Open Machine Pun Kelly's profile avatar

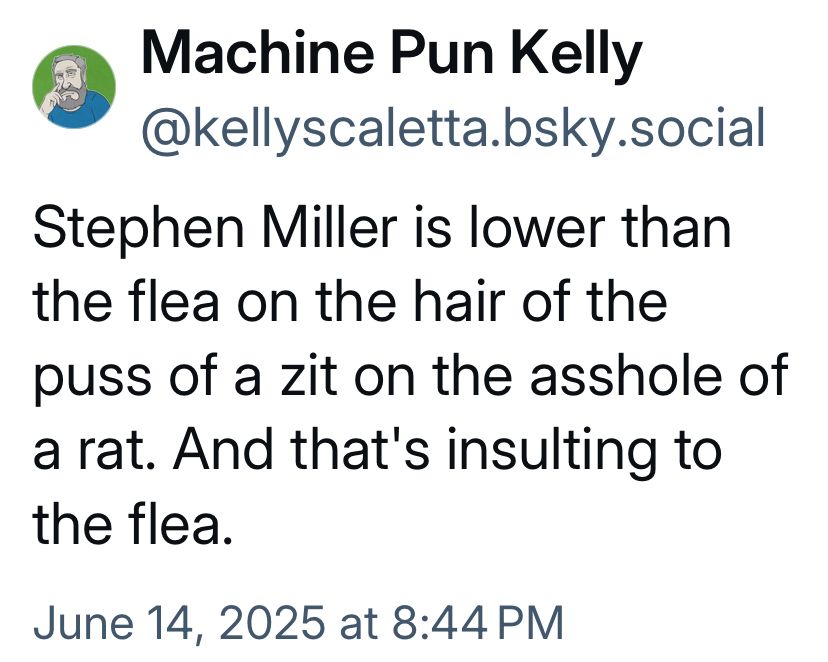coord(74,87)
